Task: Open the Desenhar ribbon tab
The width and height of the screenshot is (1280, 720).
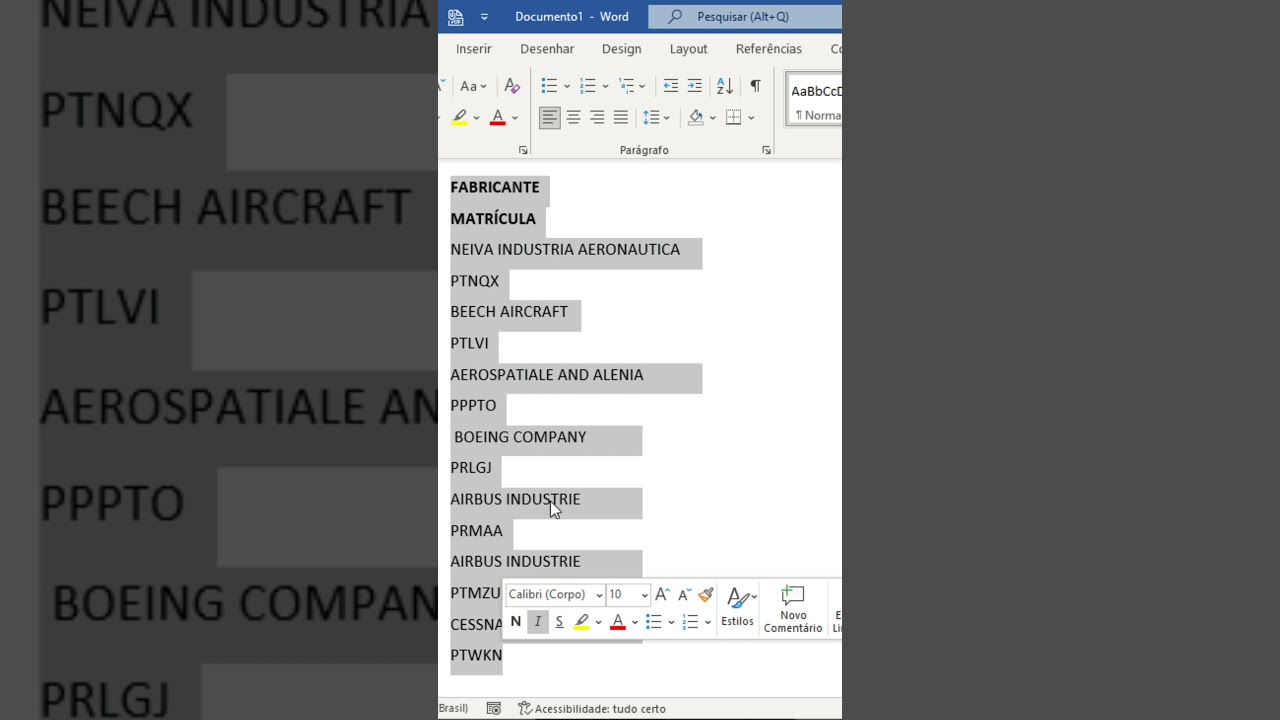Action: point(547,49)
